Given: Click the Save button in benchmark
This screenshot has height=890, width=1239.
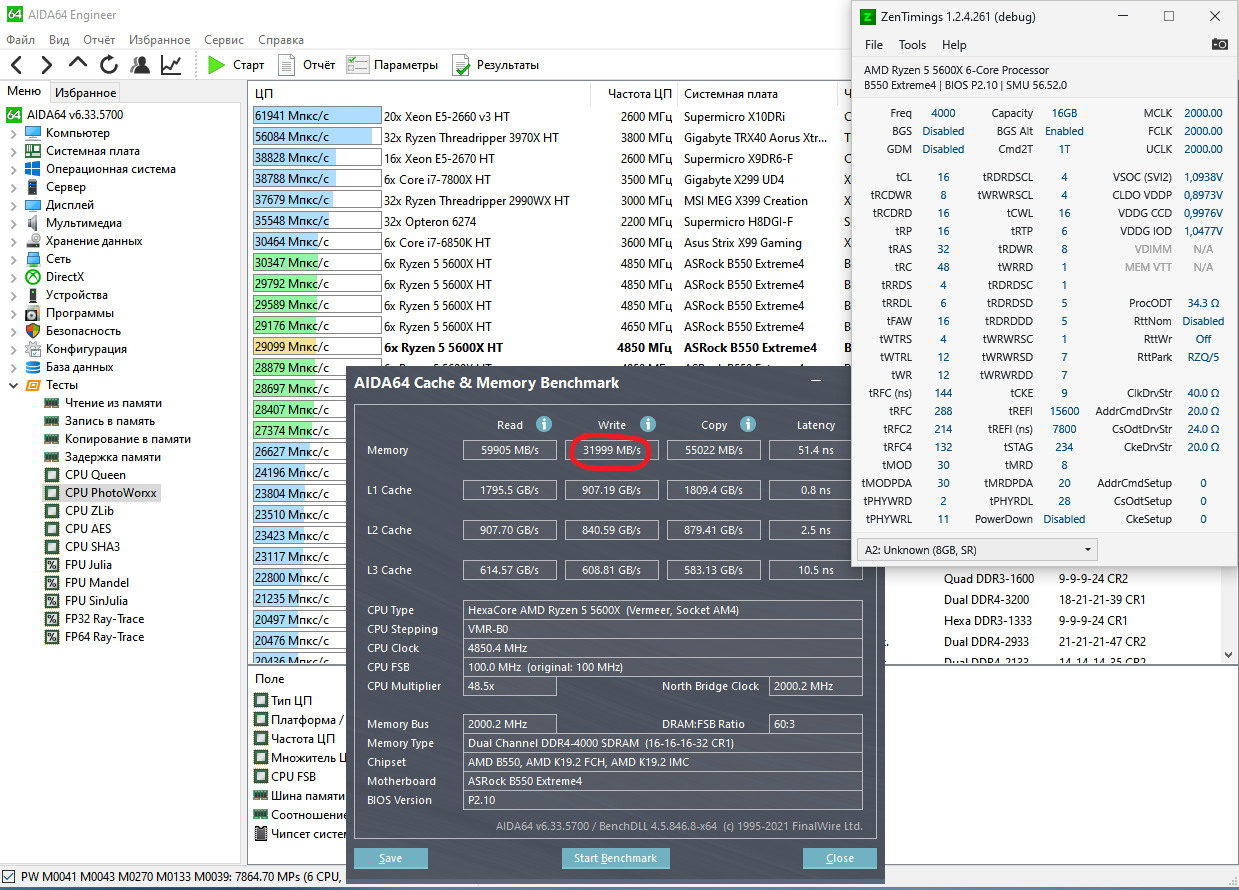Looking at the screenshot, I should tap(391, 858).
